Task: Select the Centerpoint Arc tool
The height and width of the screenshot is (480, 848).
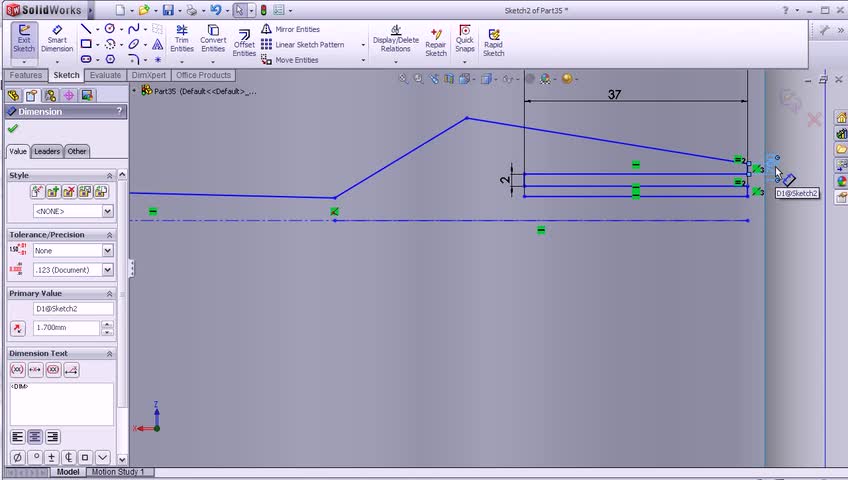Action: click(x=110, y=44)
